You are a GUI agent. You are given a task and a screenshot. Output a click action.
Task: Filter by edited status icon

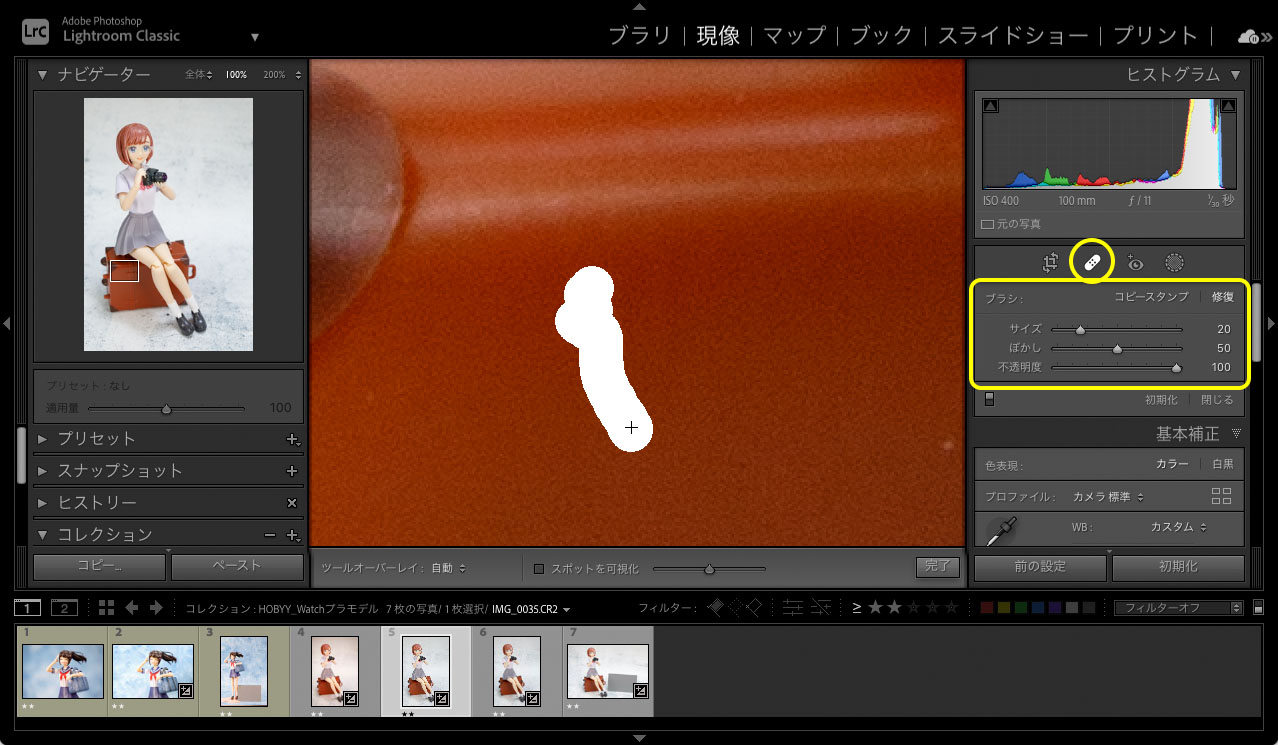pyautogui.click(x=793, y=607)
